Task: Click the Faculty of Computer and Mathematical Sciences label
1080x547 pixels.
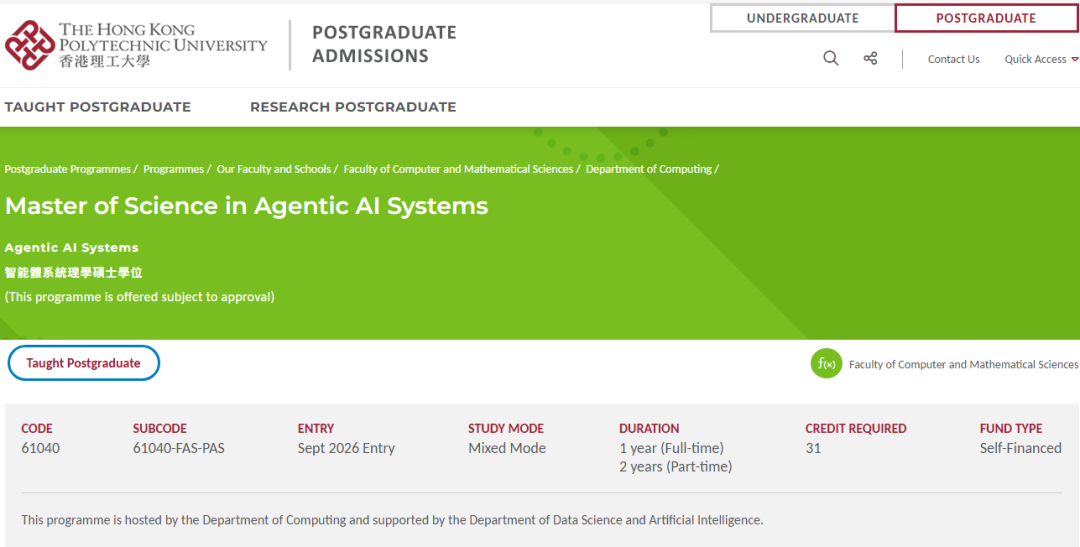Action: tap(963, 365)
